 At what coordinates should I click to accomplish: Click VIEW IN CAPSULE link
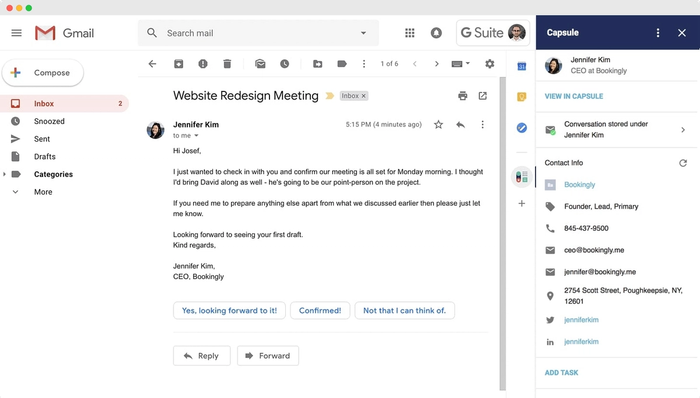(x=574, y=96)
